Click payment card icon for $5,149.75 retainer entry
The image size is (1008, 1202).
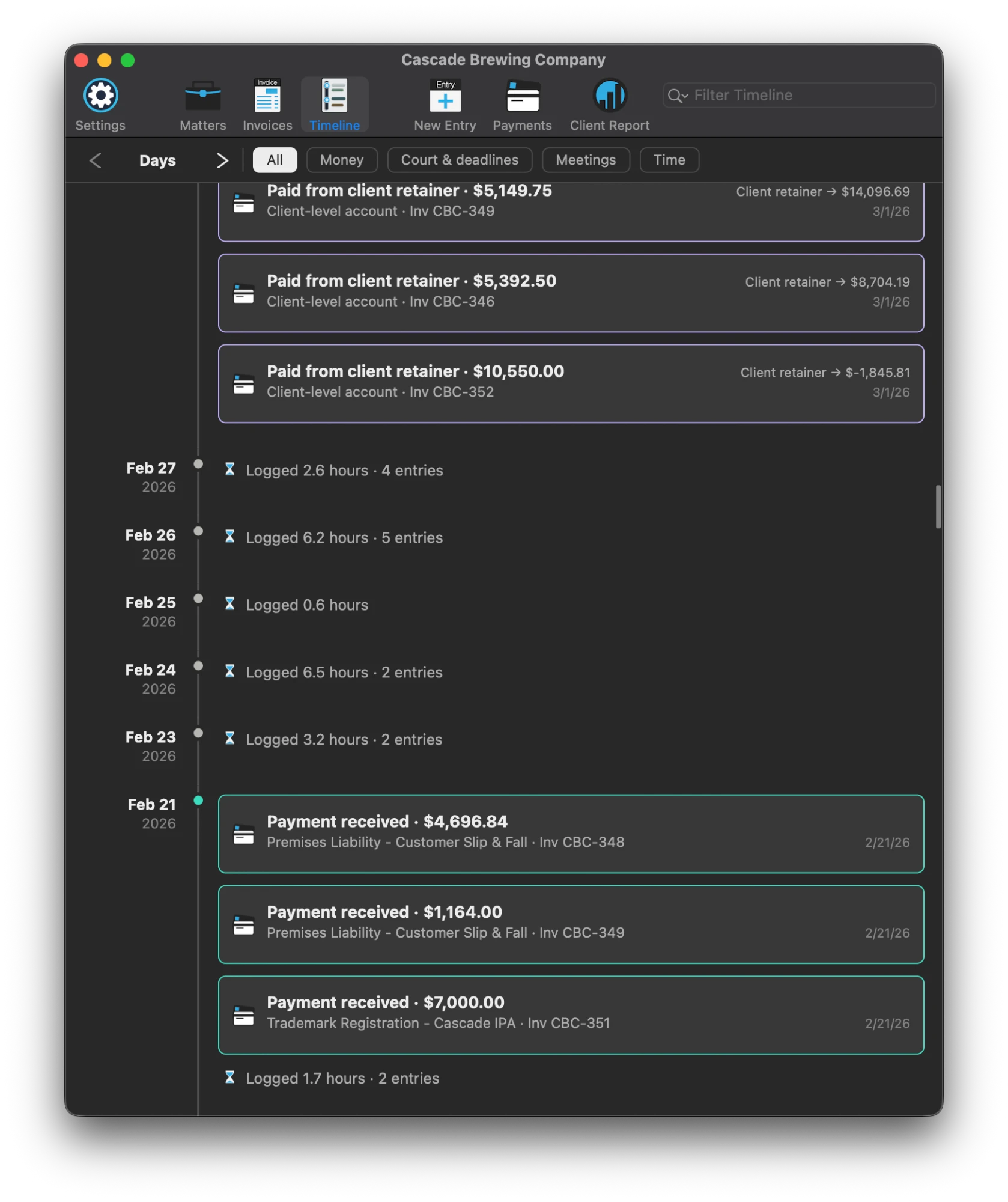point(243,203)
